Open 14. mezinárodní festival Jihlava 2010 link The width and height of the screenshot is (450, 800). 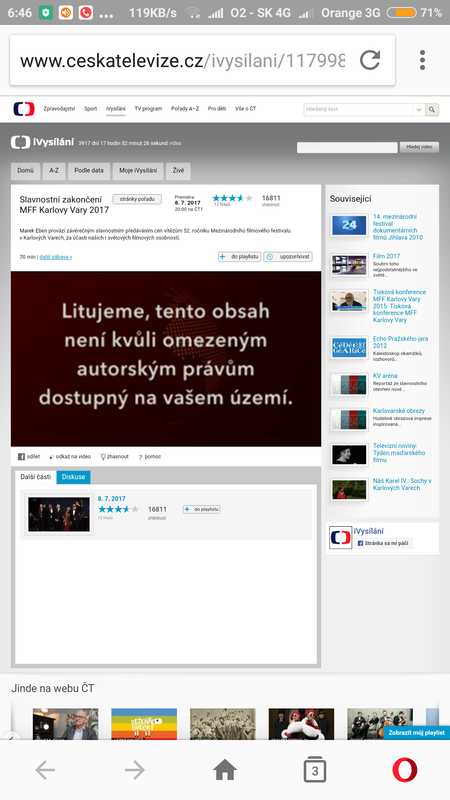[398, 227]
